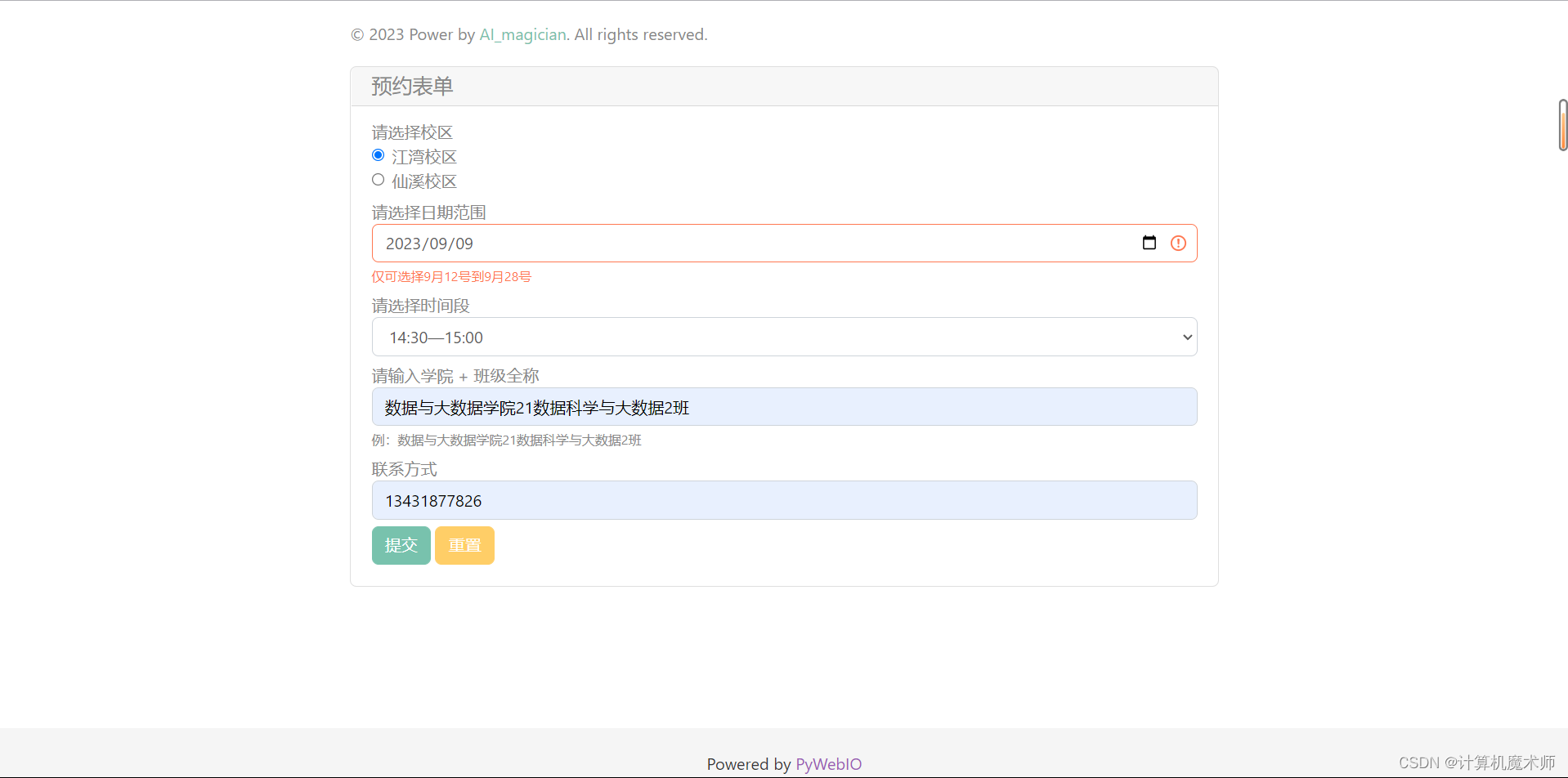The height and width of the screenshot is (778, 1568).
Task: Reset the form with 重置 button
Action: pyautogui.click(x=464, y=545)
